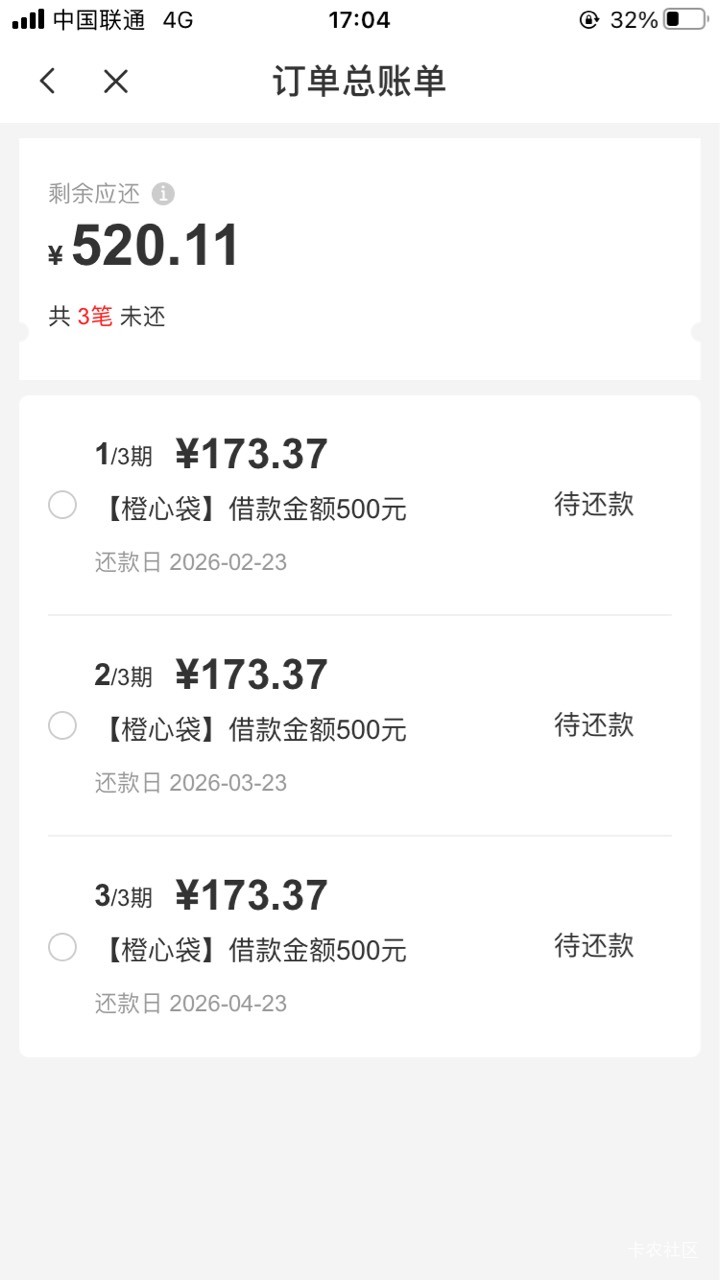Tap the X close page icon

point(116,81)
